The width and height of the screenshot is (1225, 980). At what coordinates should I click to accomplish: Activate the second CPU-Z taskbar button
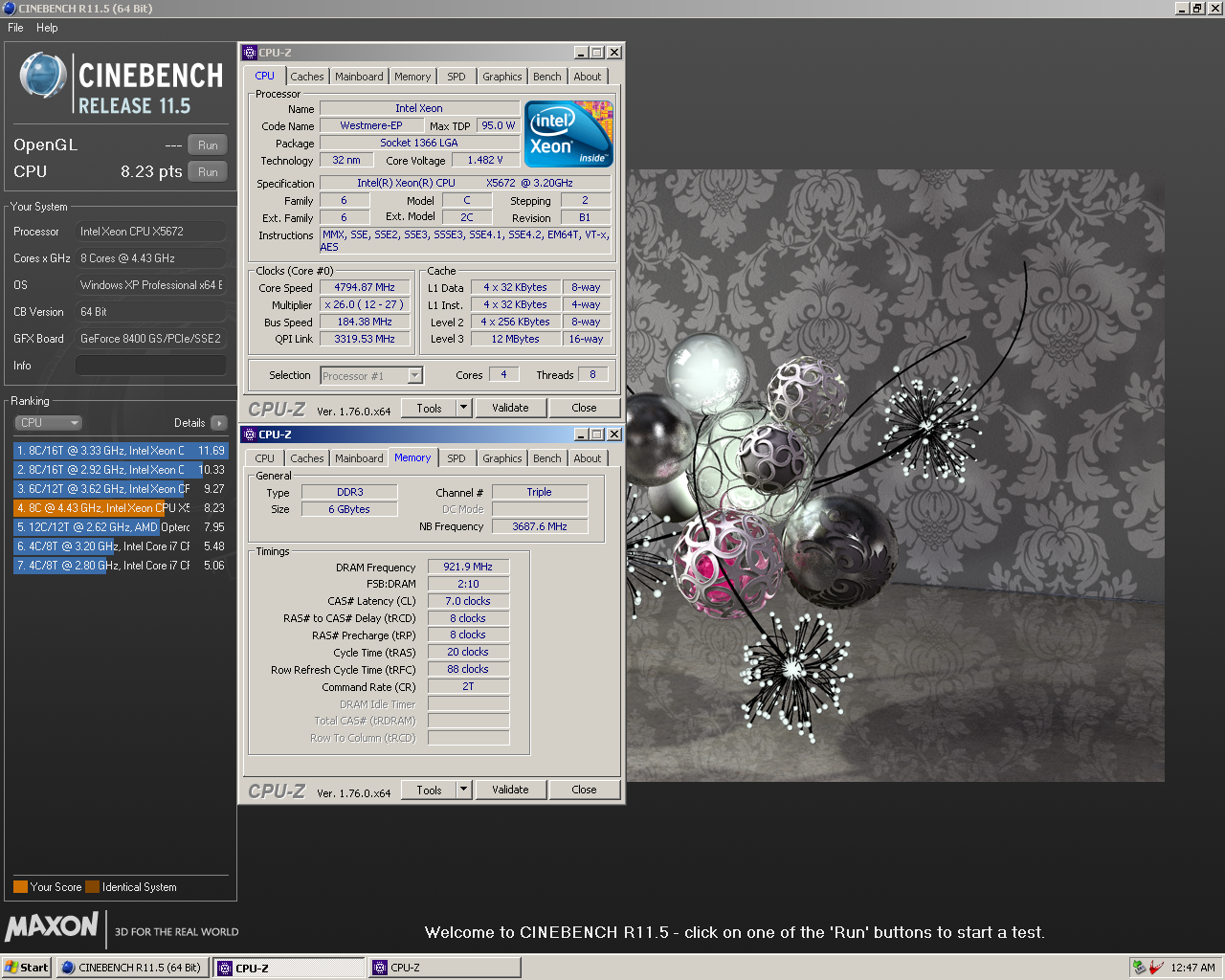pyautogui.click(x=444, y=968)
